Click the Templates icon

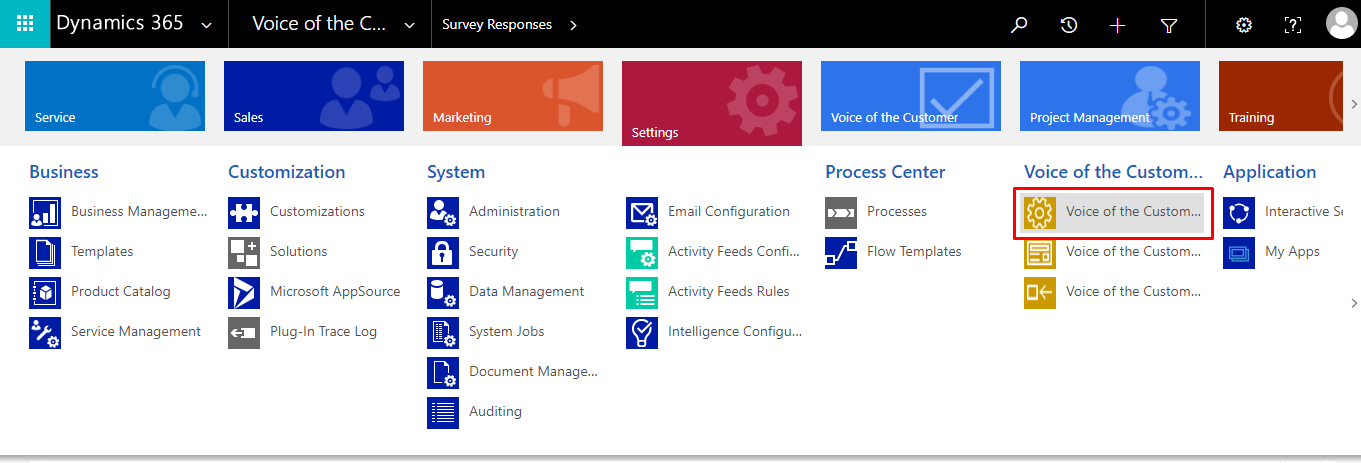tap(45, 252)
